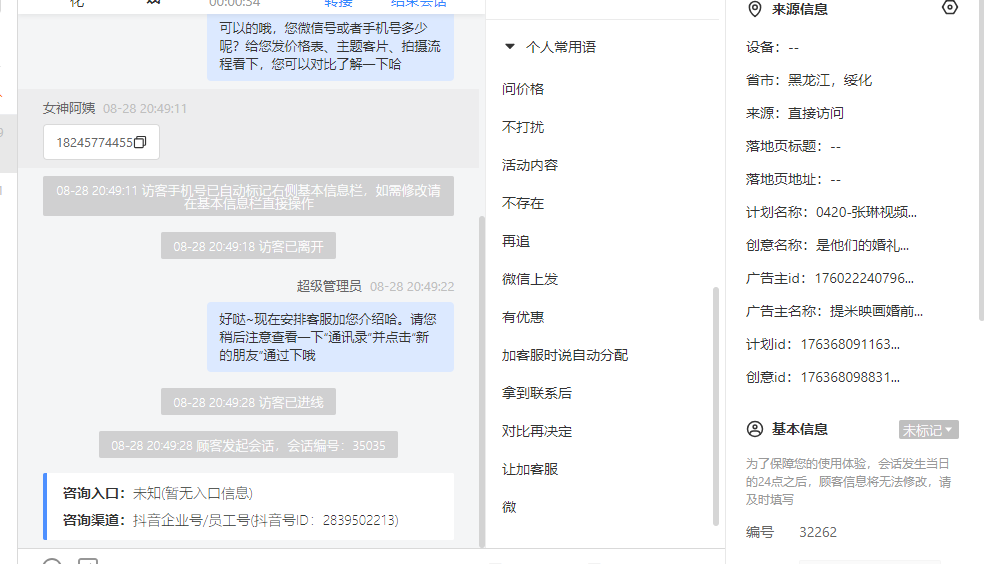Viewport: 984px width, 564px height.
Task: Click the quick phrases panel scrollbar
Action: [x=715, y=407]
